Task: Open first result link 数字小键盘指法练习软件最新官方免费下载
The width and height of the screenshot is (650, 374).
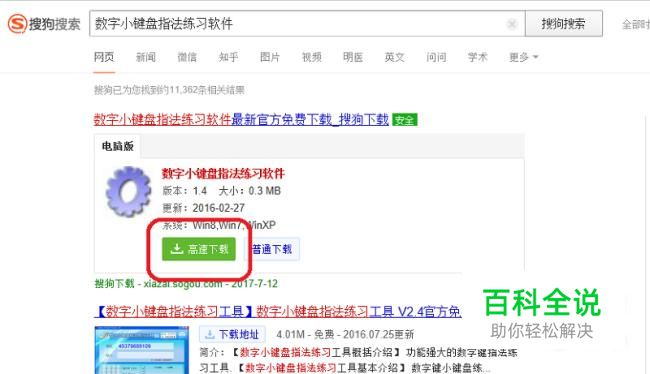Action: (241, 120)
